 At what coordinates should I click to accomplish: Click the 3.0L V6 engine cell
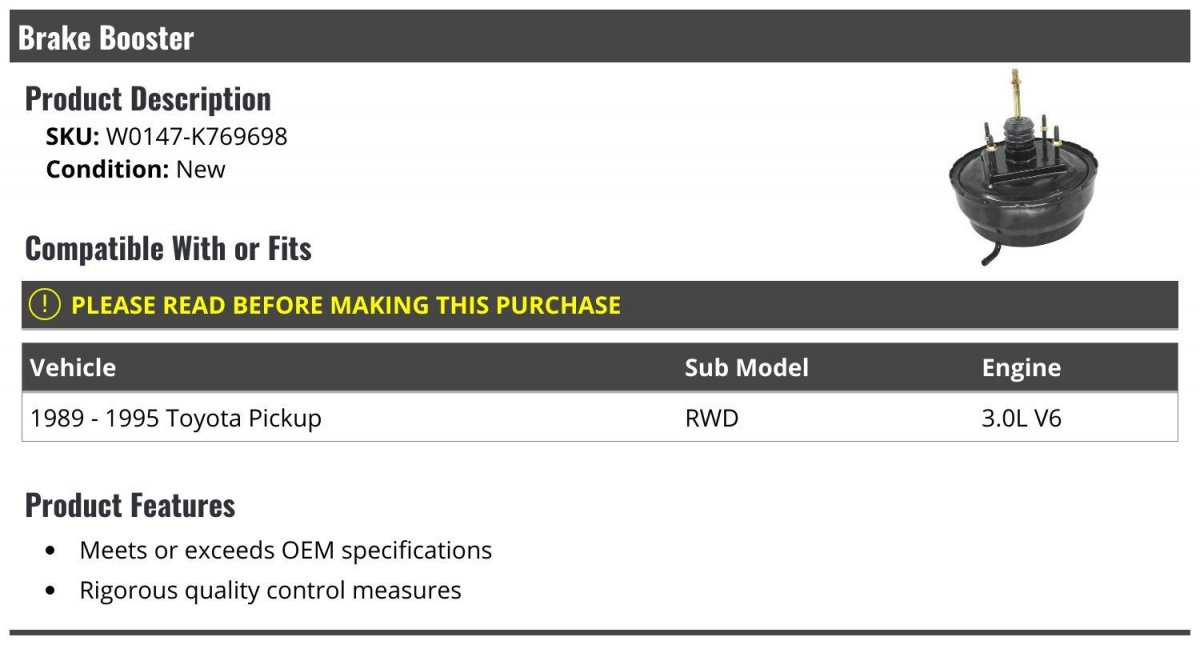(1021, 418)
